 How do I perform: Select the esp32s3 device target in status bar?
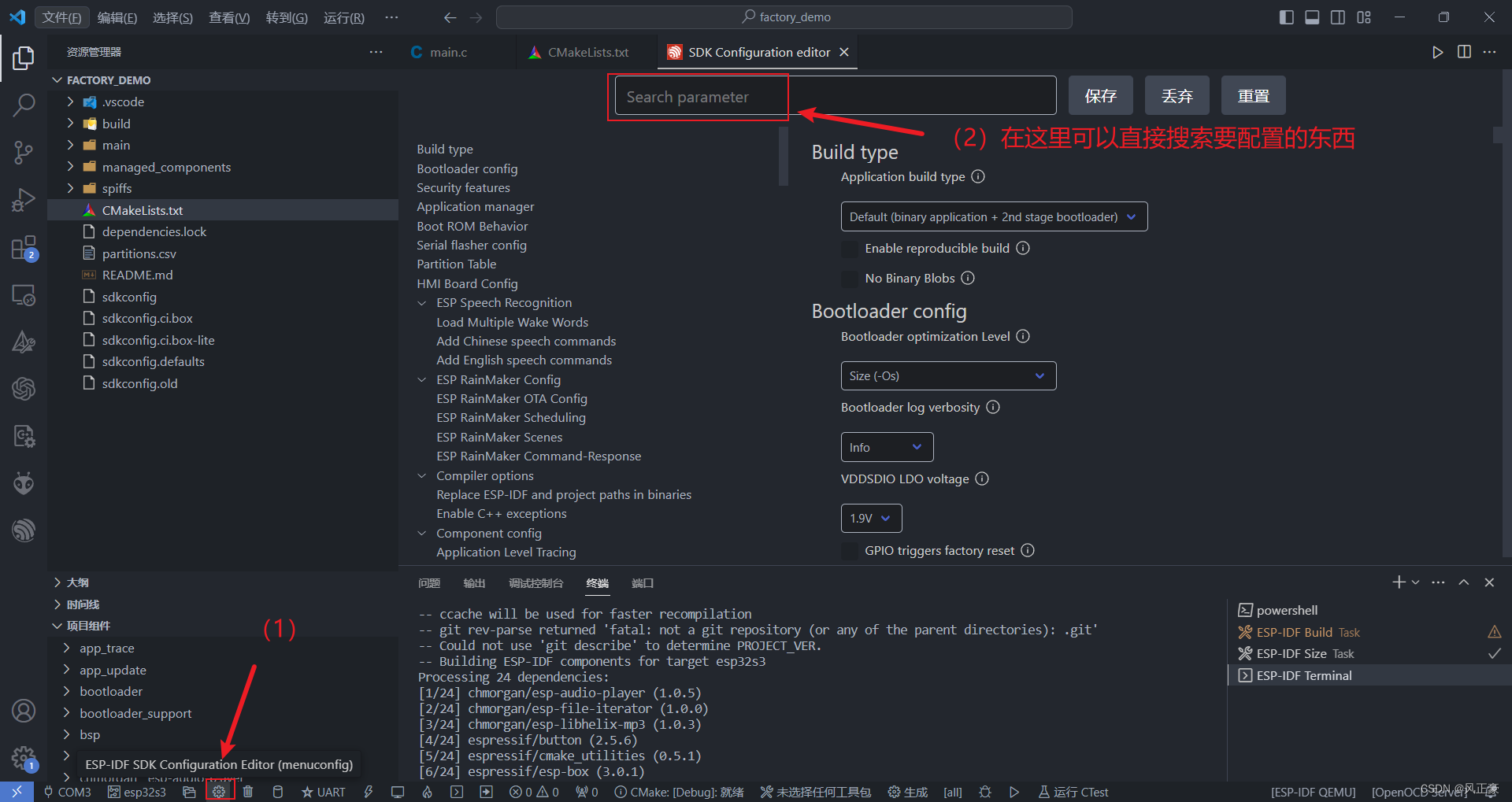pos(136,791)
